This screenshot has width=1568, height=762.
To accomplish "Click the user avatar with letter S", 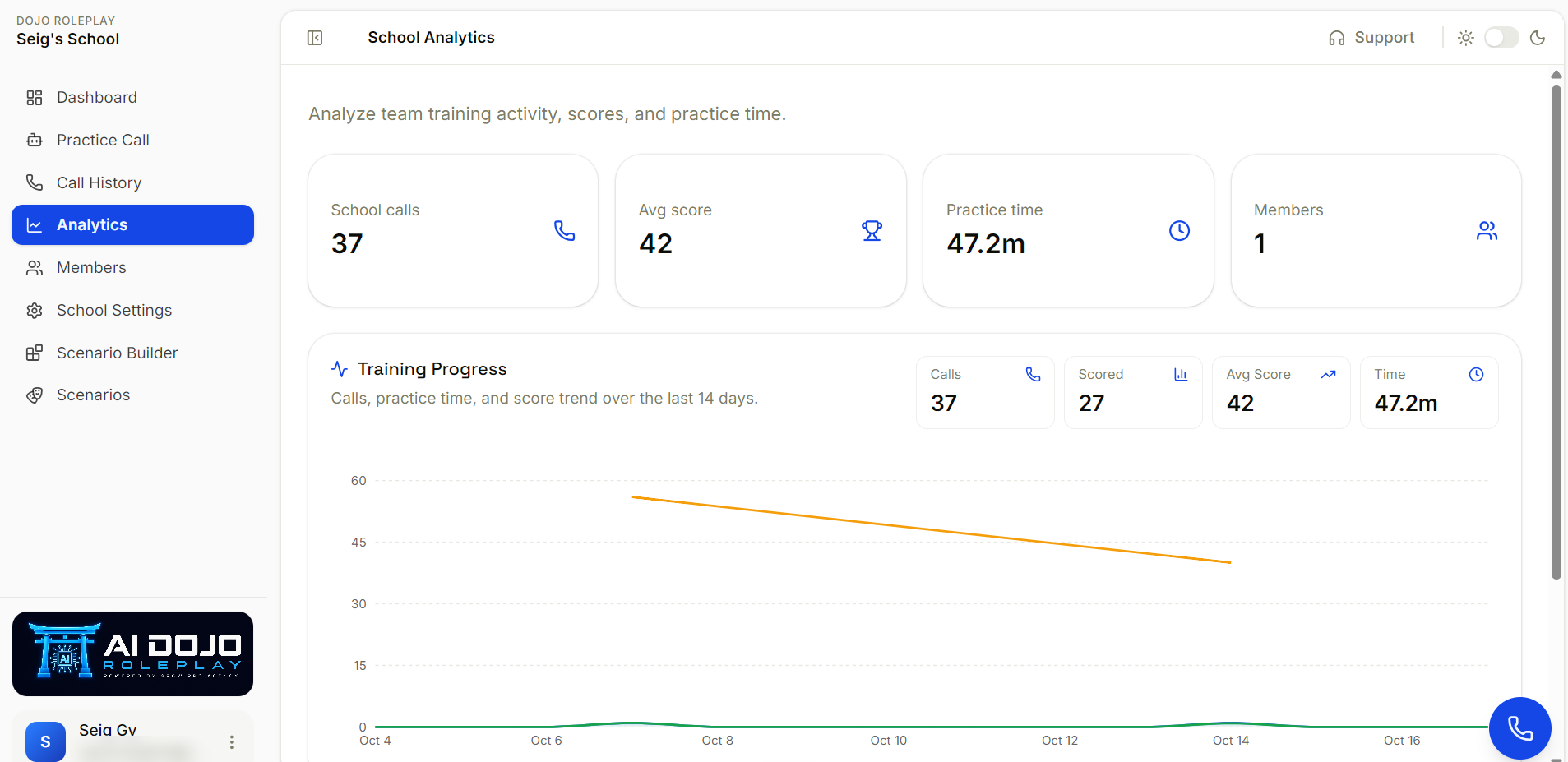I will [x=45, y=741].
